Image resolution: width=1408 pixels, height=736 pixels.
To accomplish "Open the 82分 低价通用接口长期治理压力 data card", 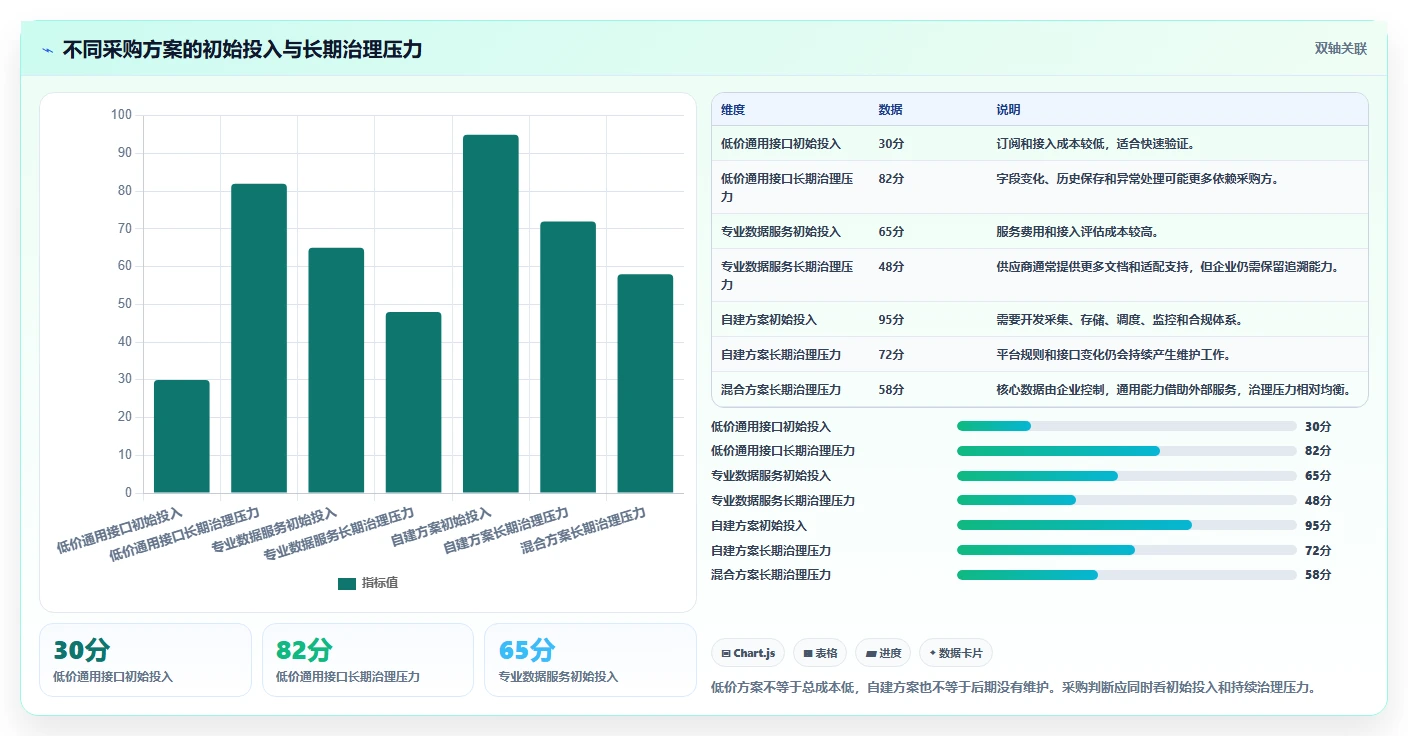I will point(368,660).
